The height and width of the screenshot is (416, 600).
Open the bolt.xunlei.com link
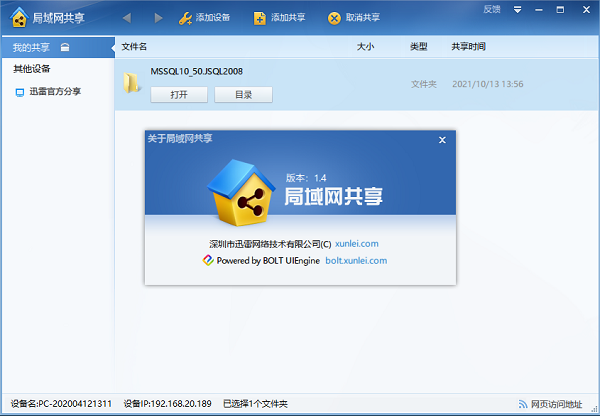[x=356, y=260]
